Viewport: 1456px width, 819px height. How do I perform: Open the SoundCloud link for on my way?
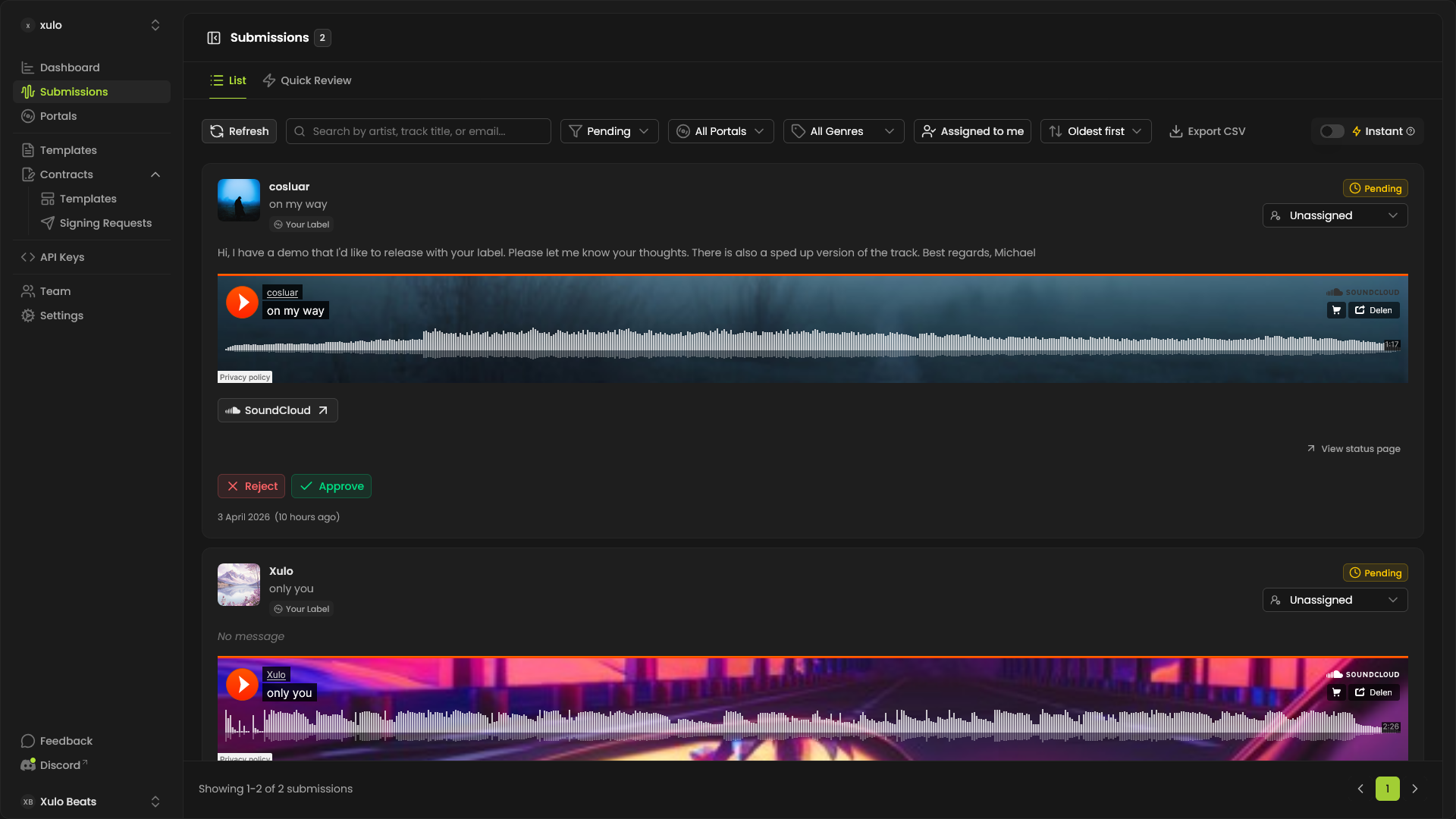[x=277, y=410]
